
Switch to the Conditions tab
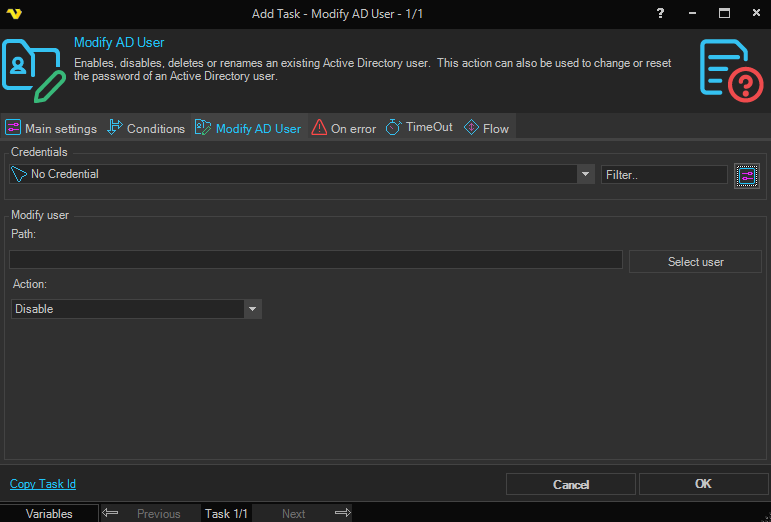[x=146, y=128]
